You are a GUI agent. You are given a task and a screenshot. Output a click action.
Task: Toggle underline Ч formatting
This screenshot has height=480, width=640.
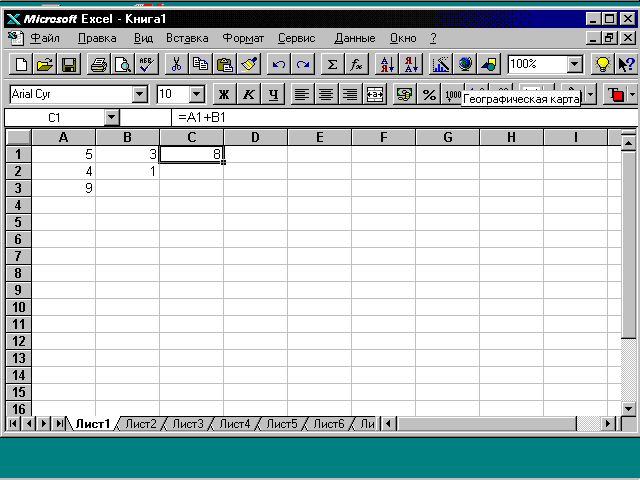tap(273, 95)
